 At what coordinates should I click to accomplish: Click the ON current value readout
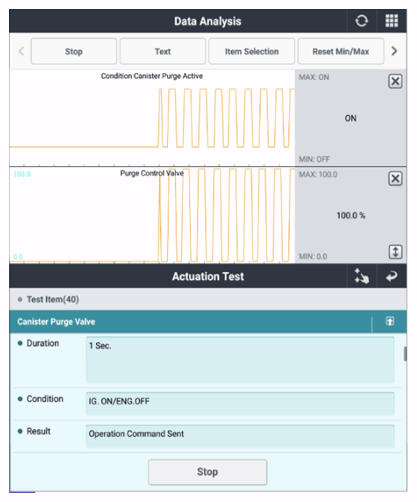[x=350, y=118]
